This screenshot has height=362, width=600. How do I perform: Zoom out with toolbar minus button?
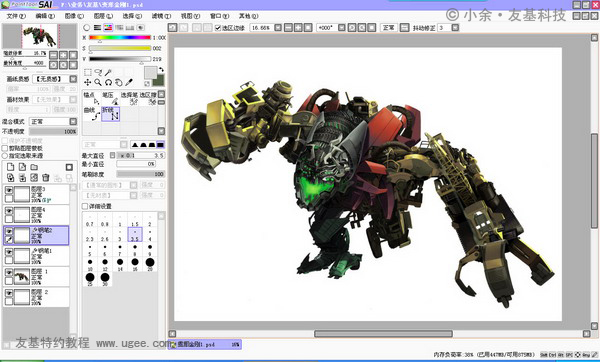tap(288, 28)
